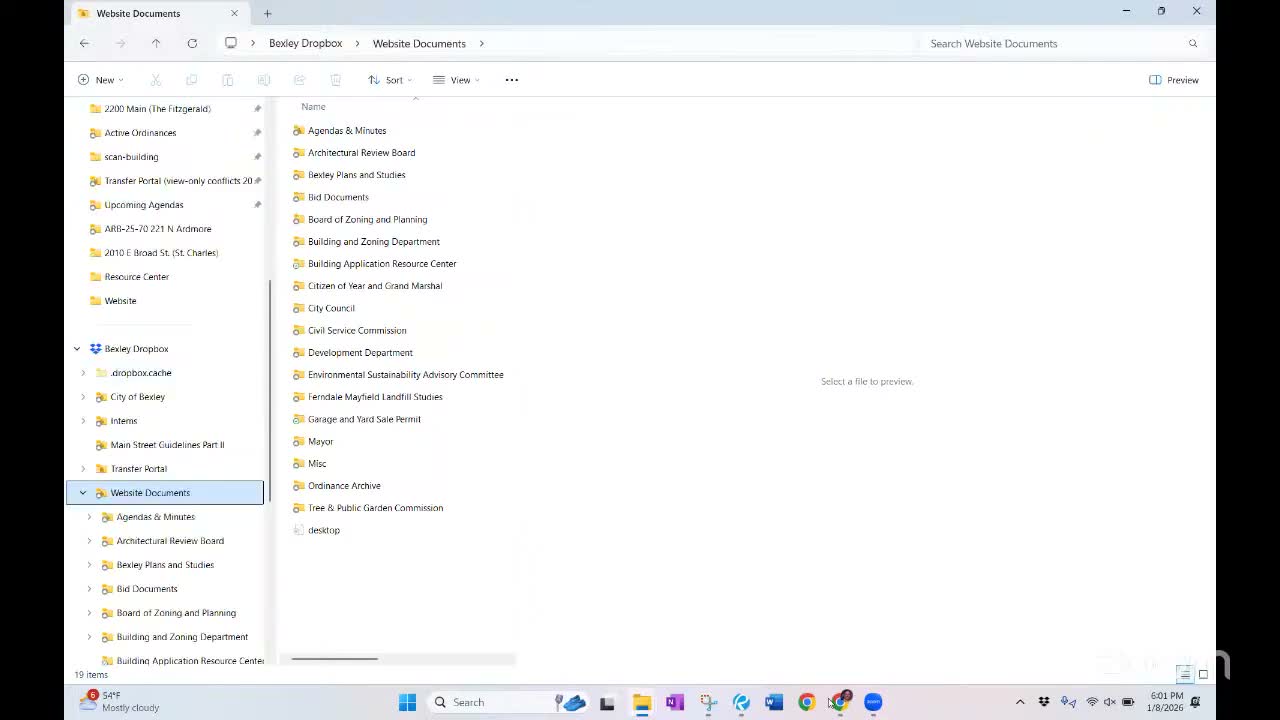Go up one folder level with the Up arrow
Image resolution: width=1280 pixels, height=720 pixels.
156,43
